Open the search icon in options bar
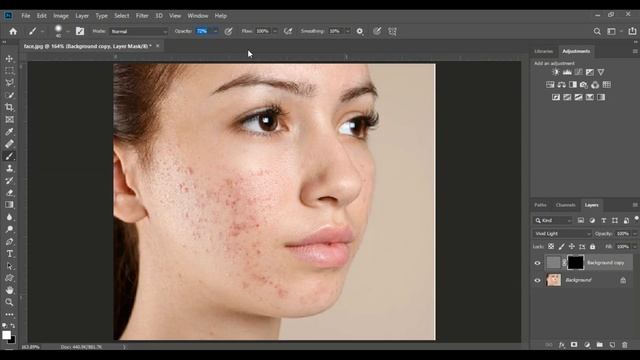Viewport: 640px width, 360px height. (x=597, y=31)
